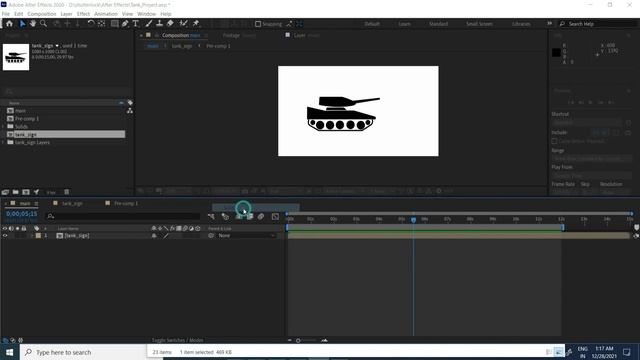Switch to the Learn workspace
The height and width of the screenshot is (360, 640).
coord(404,24)
